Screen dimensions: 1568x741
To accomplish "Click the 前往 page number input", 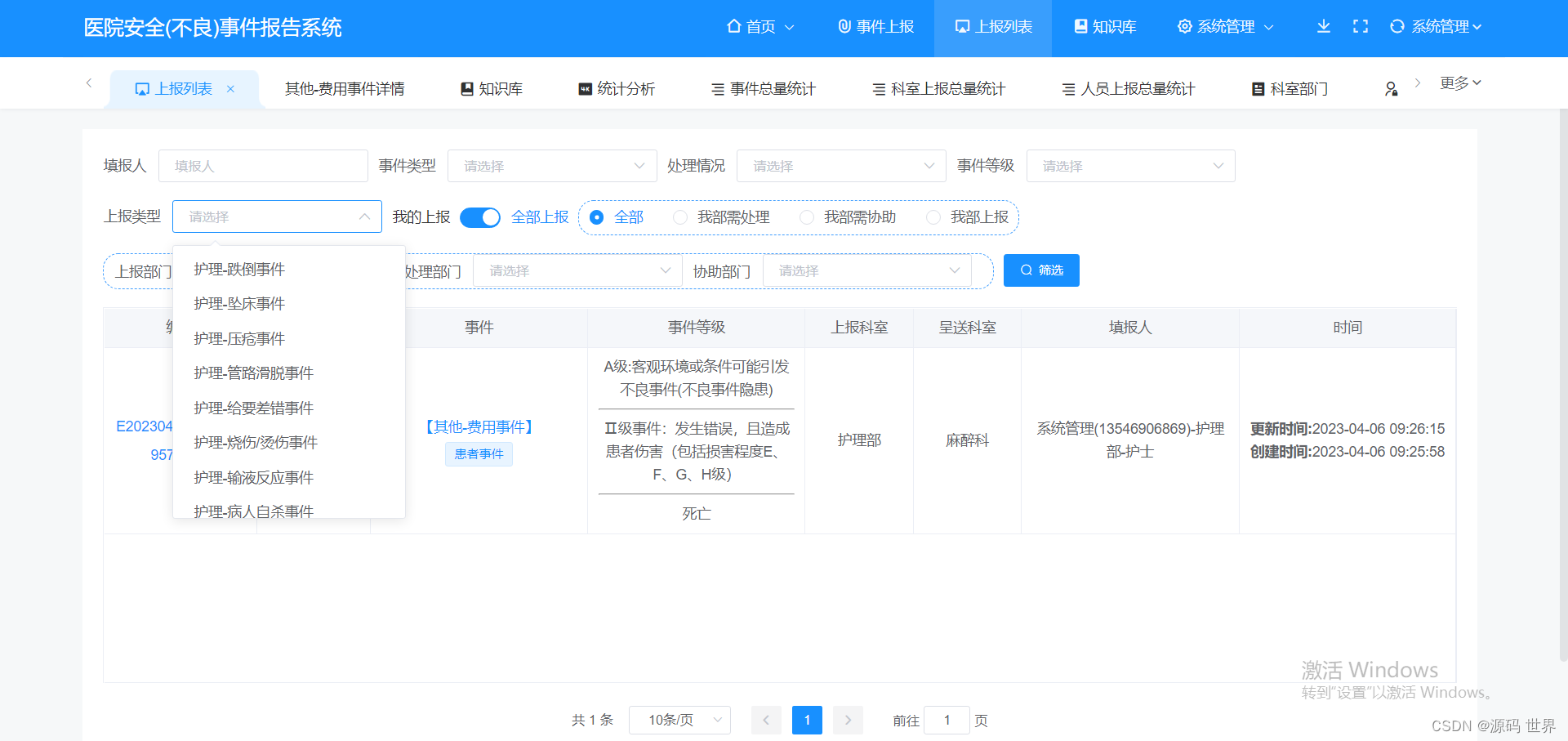I will coord(947,720).
